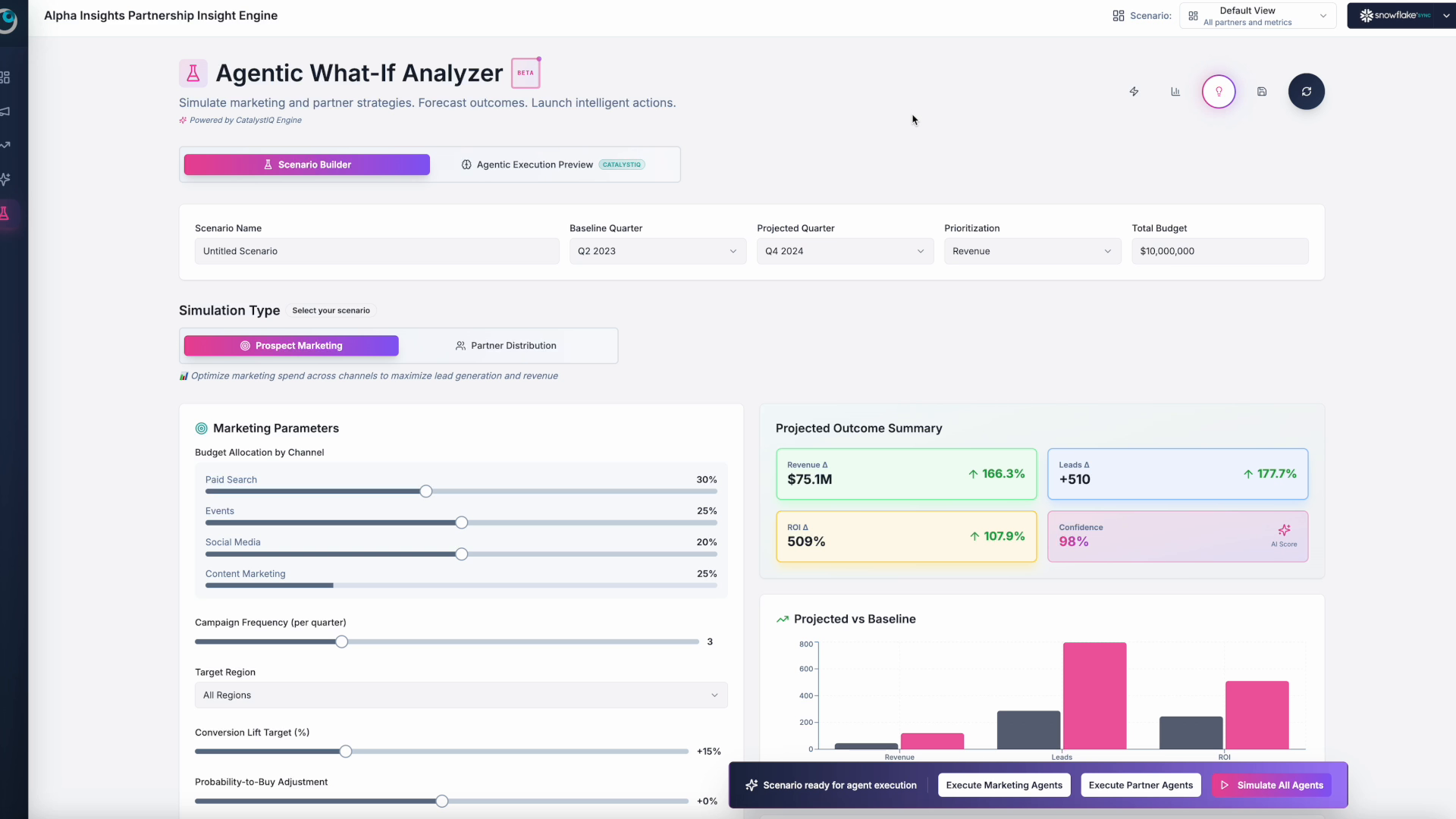The height and width of the screenshot is (819, 1456).
Task: Click the Paid Search slider handle
Action: pos(426,491)
